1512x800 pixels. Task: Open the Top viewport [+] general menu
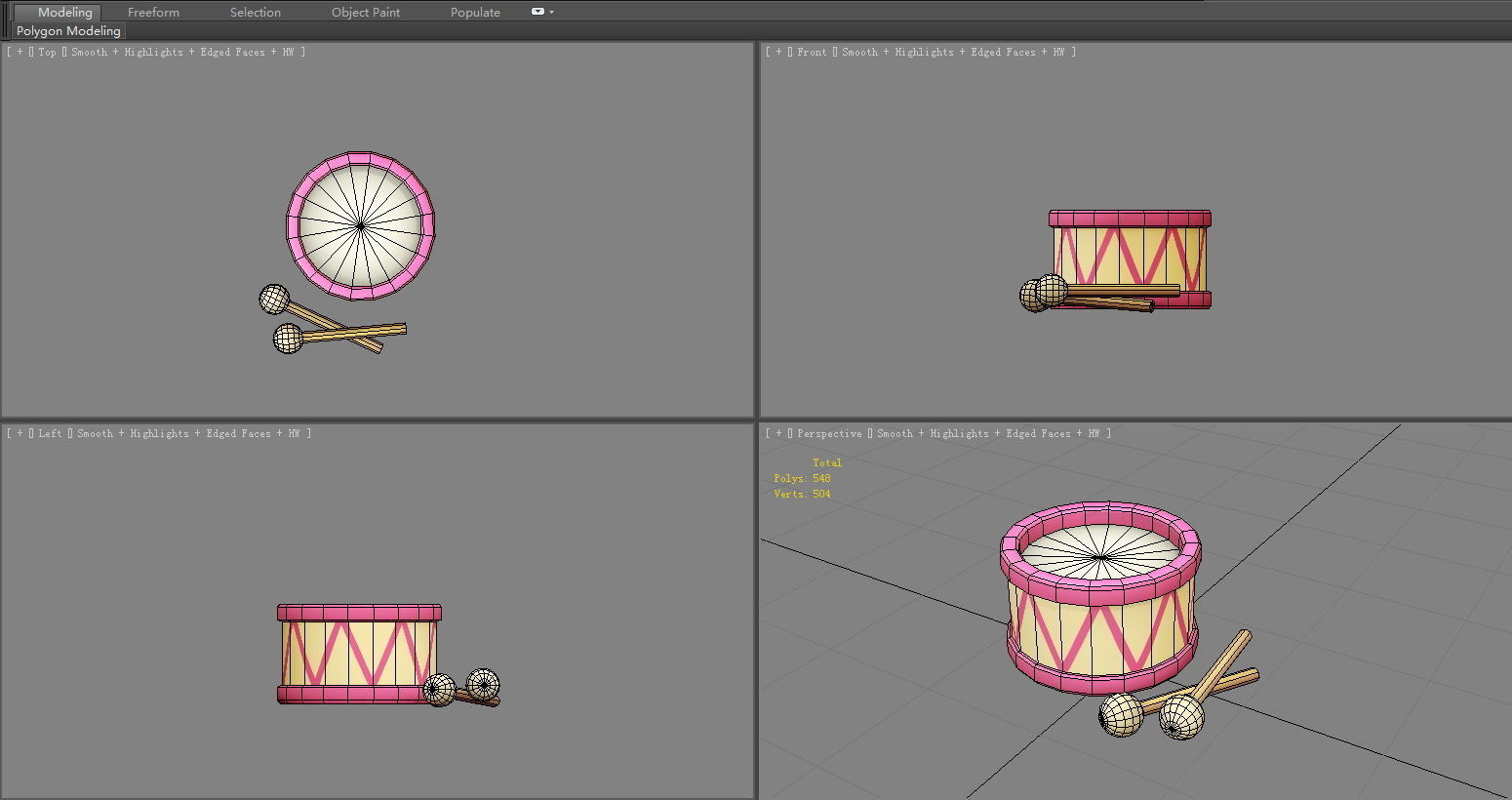click(x=19, y=52)
